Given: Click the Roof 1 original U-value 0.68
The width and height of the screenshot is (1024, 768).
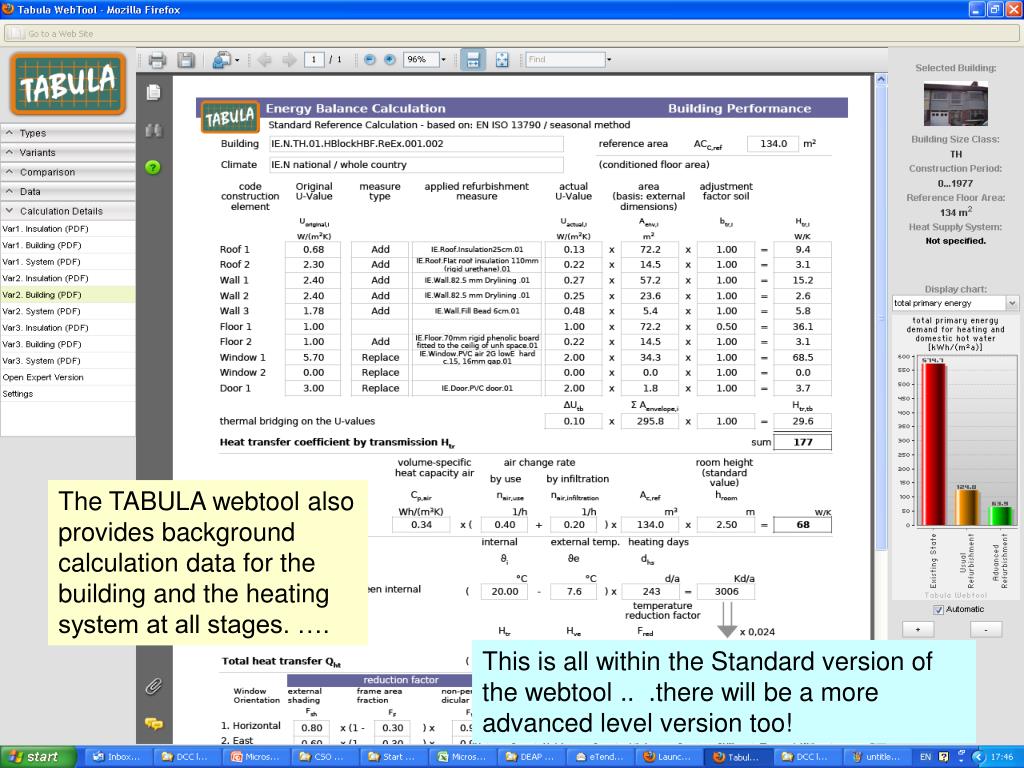Looking at the screenshot, I should [313, 249].
